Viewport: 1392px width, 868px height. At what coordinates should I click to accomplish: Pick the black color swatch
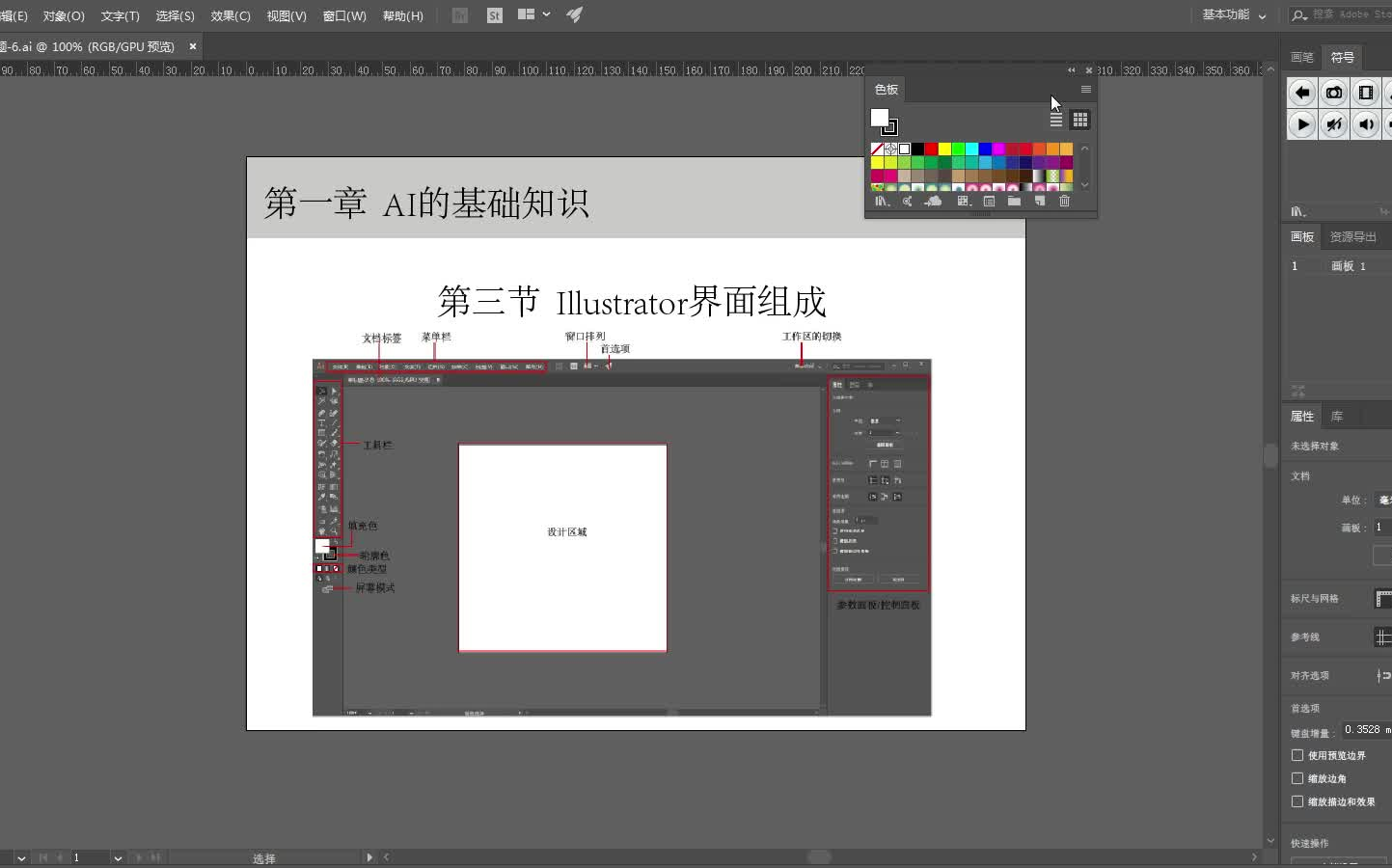(917, 149)
